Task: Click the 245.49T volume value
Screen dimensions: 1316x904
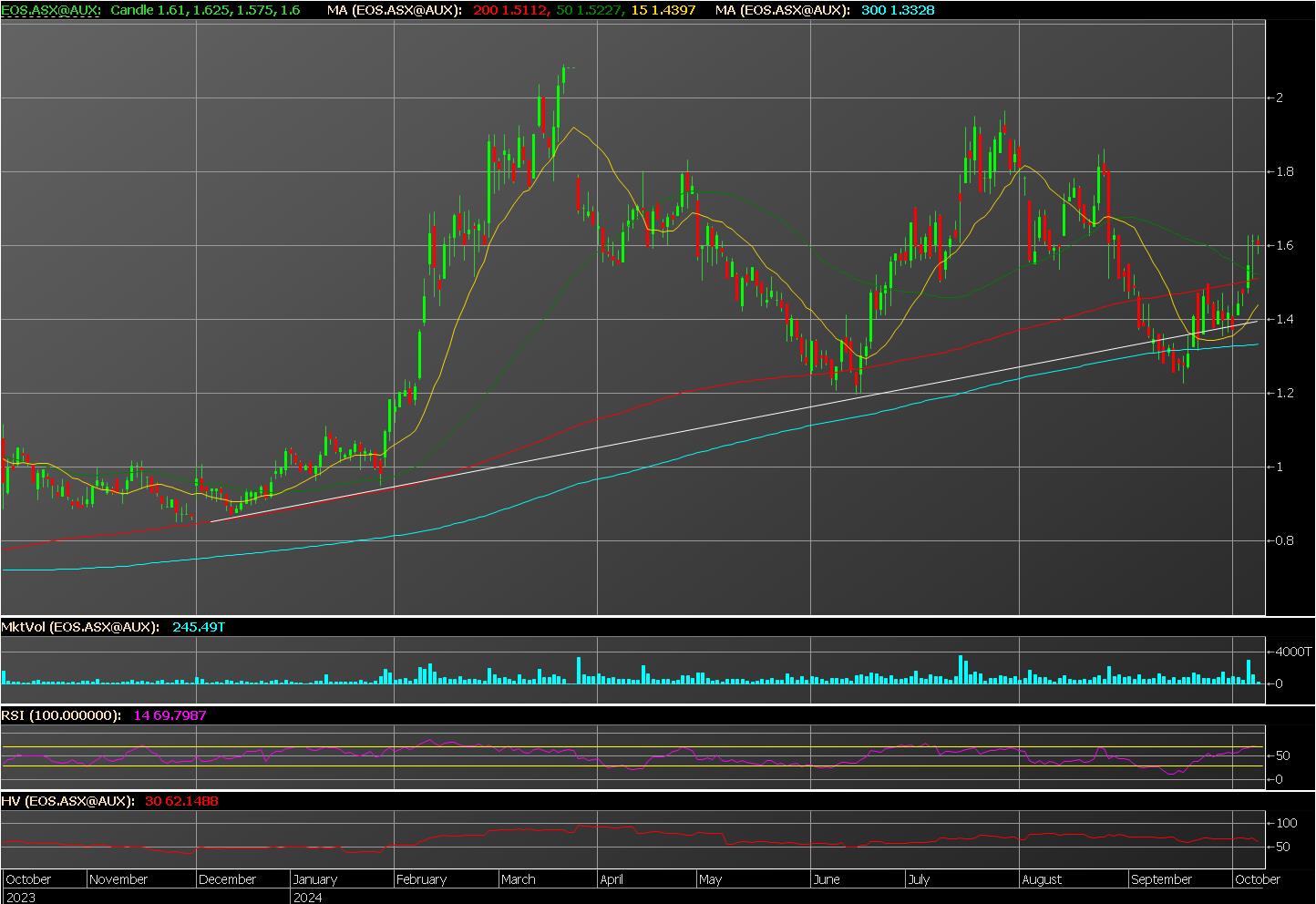Action: coord(198,627)
